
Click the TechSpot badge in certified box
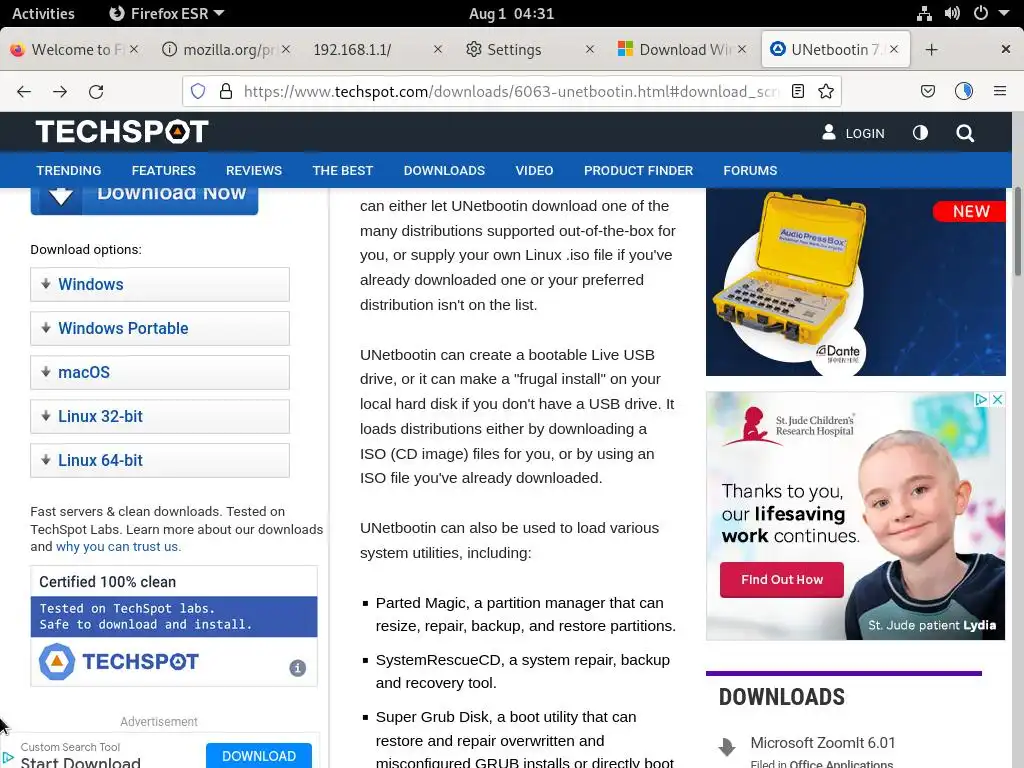tap(119, 662)
